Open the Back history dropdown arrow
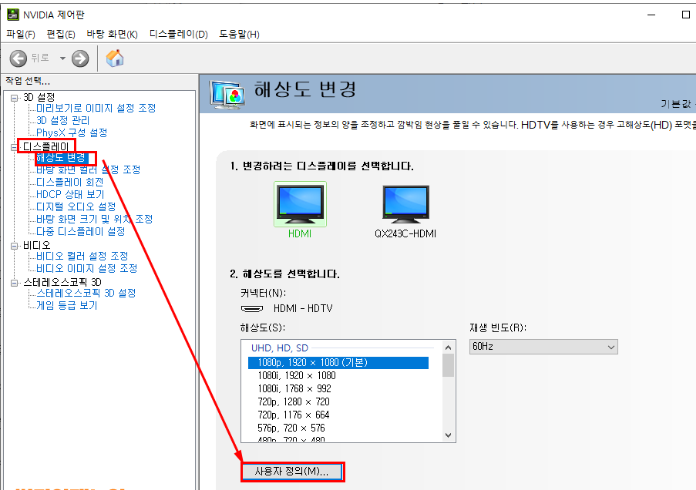 (63, 58)
